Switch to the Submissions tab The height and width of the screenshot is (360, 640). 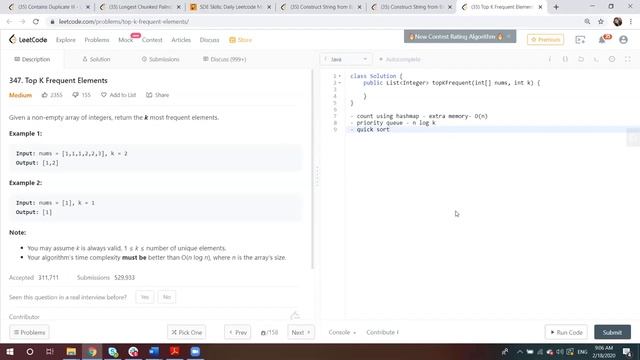click(160, 59)
